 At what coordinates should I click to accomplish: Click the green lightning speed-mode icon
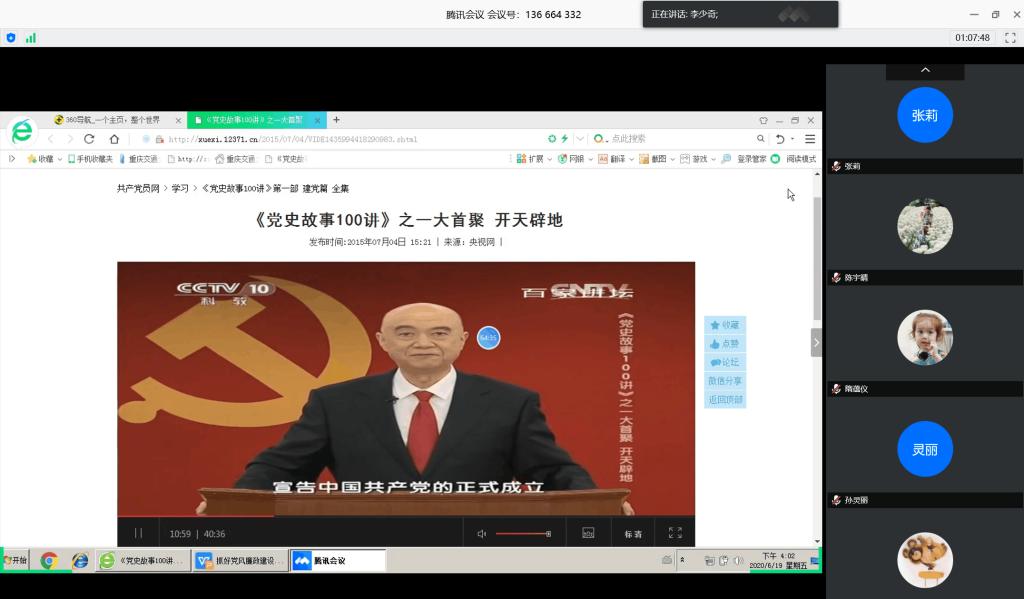(564, 138)
